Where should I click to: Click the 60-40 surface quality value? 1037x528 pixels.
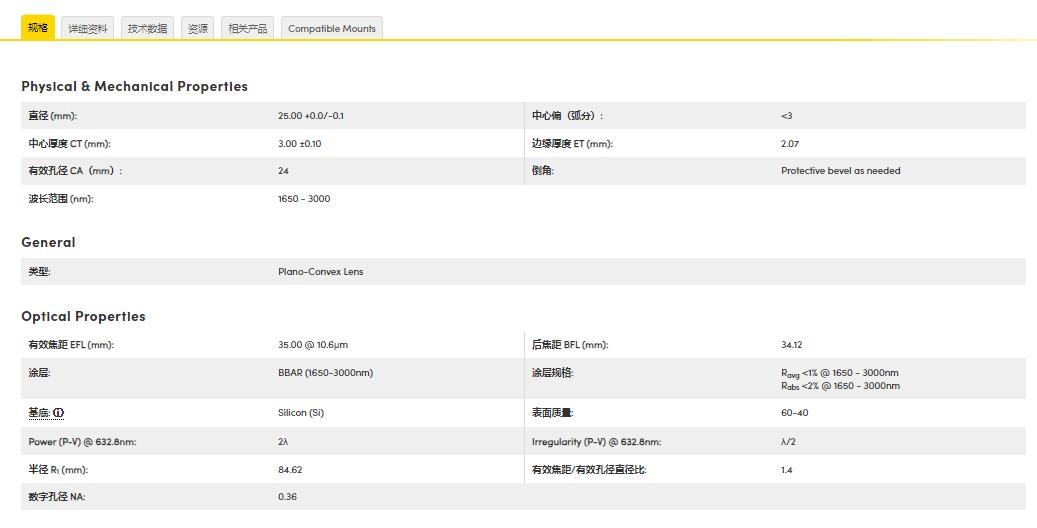pos(794,413)
